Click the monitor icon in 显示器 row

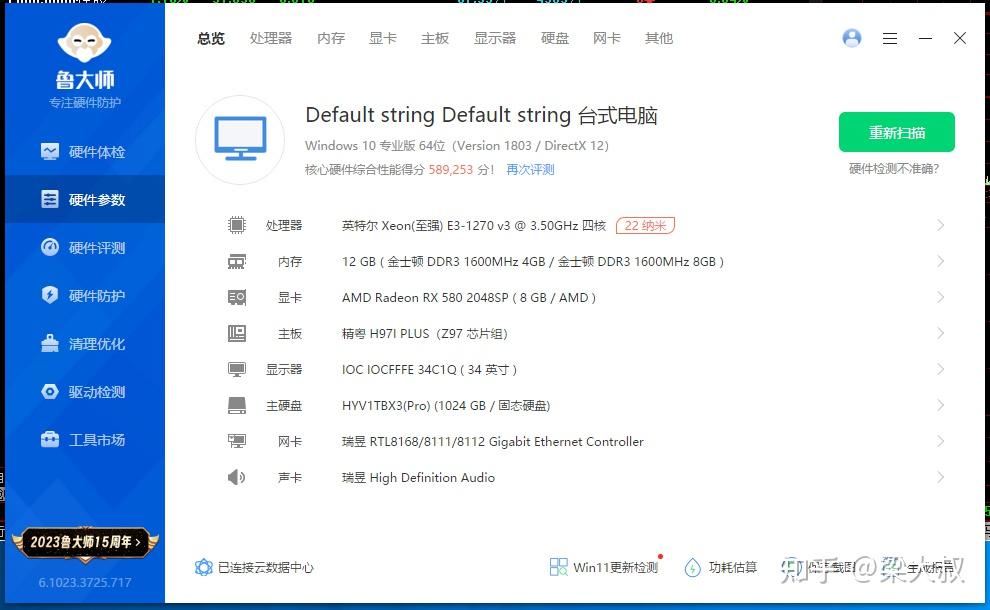point(237,369)
